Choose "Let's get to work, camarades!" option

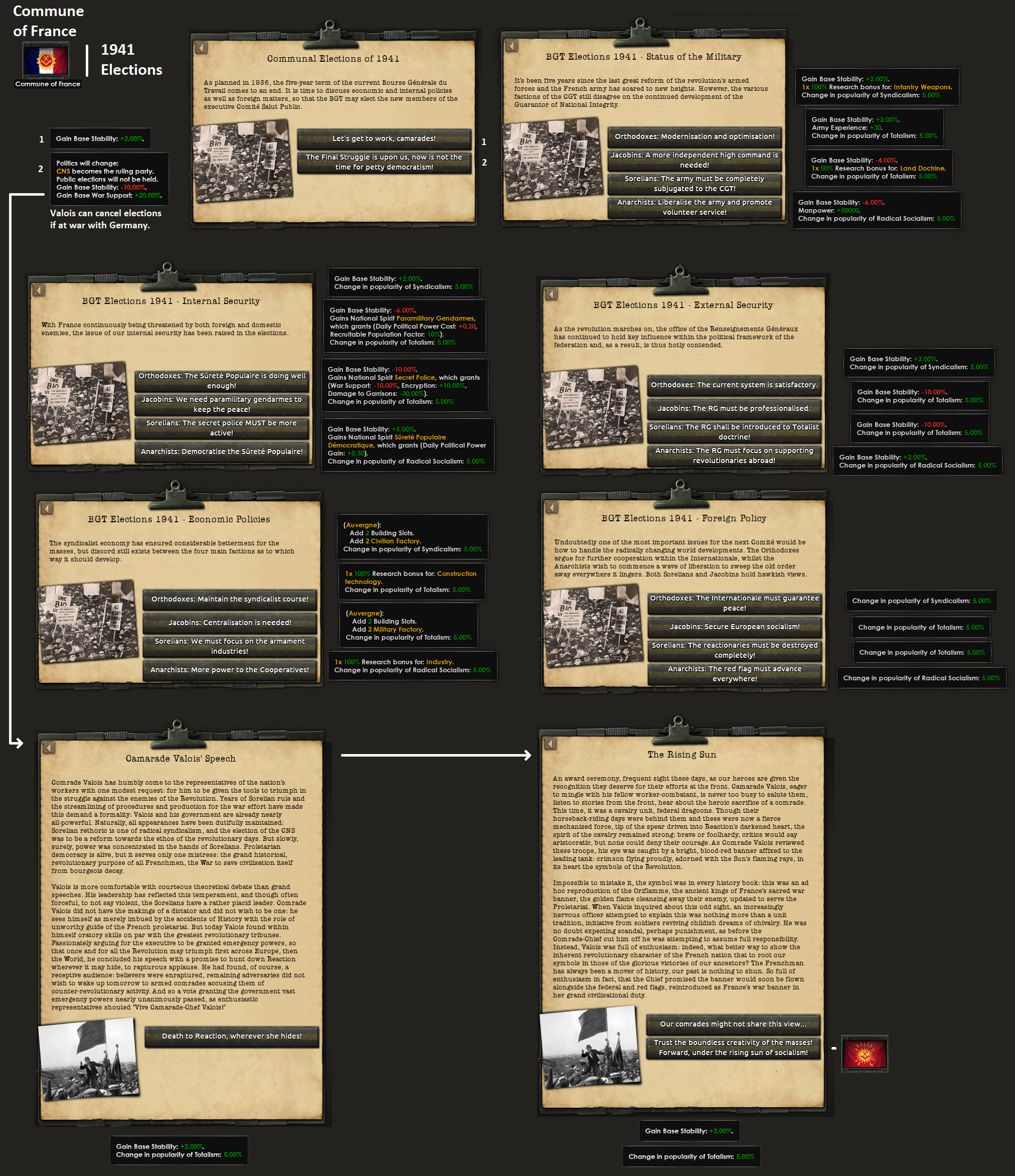tap(384, 138)
